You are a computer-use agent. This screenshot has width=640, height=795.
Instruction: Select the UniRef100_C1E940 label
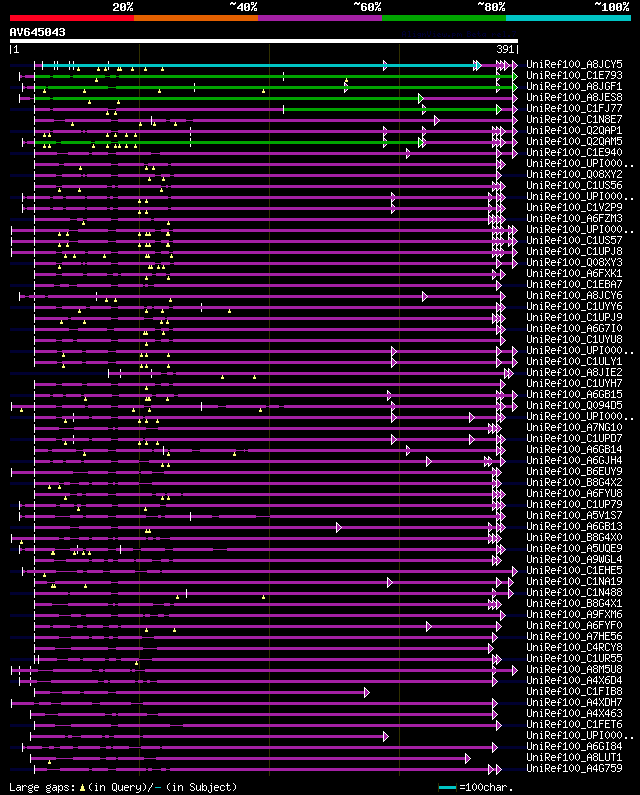coord(574,152)
